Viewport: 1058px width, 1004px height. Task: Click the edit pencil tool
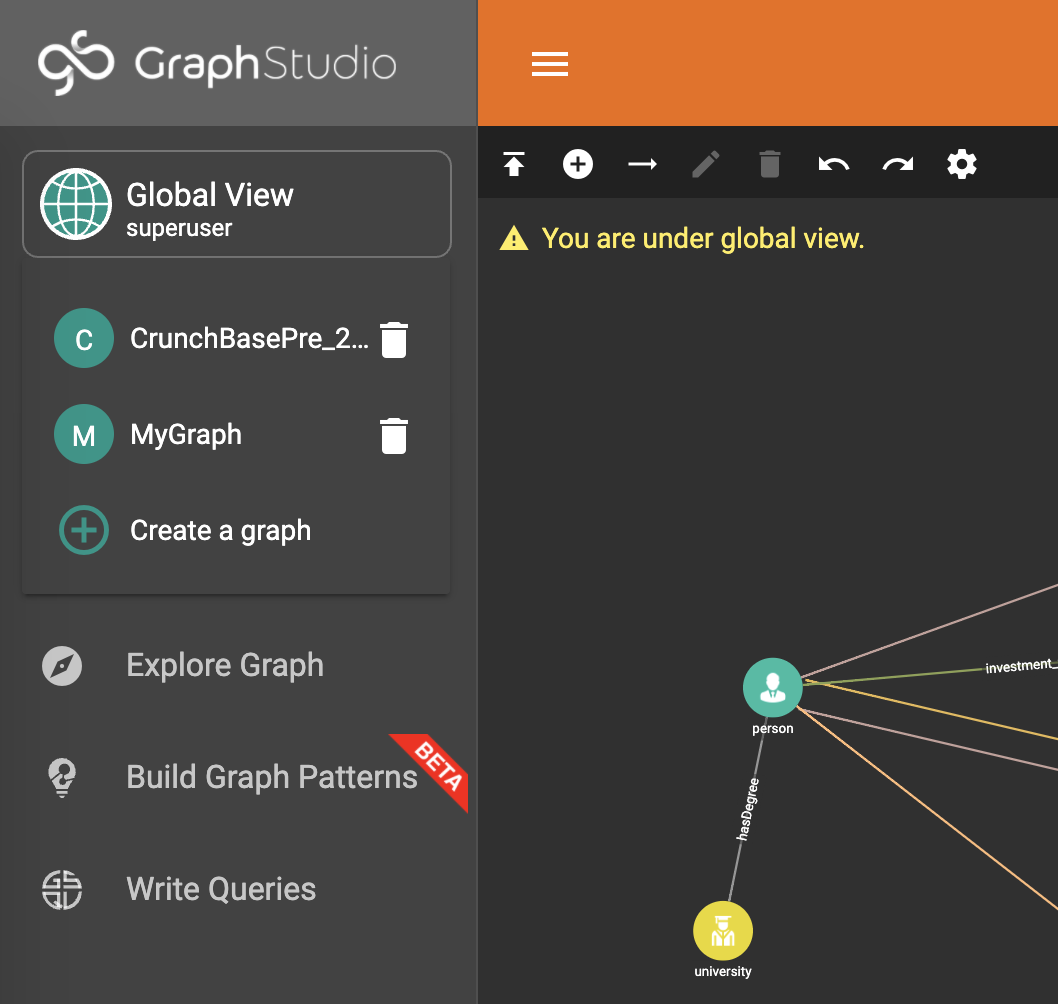click(x=706, y=164)
